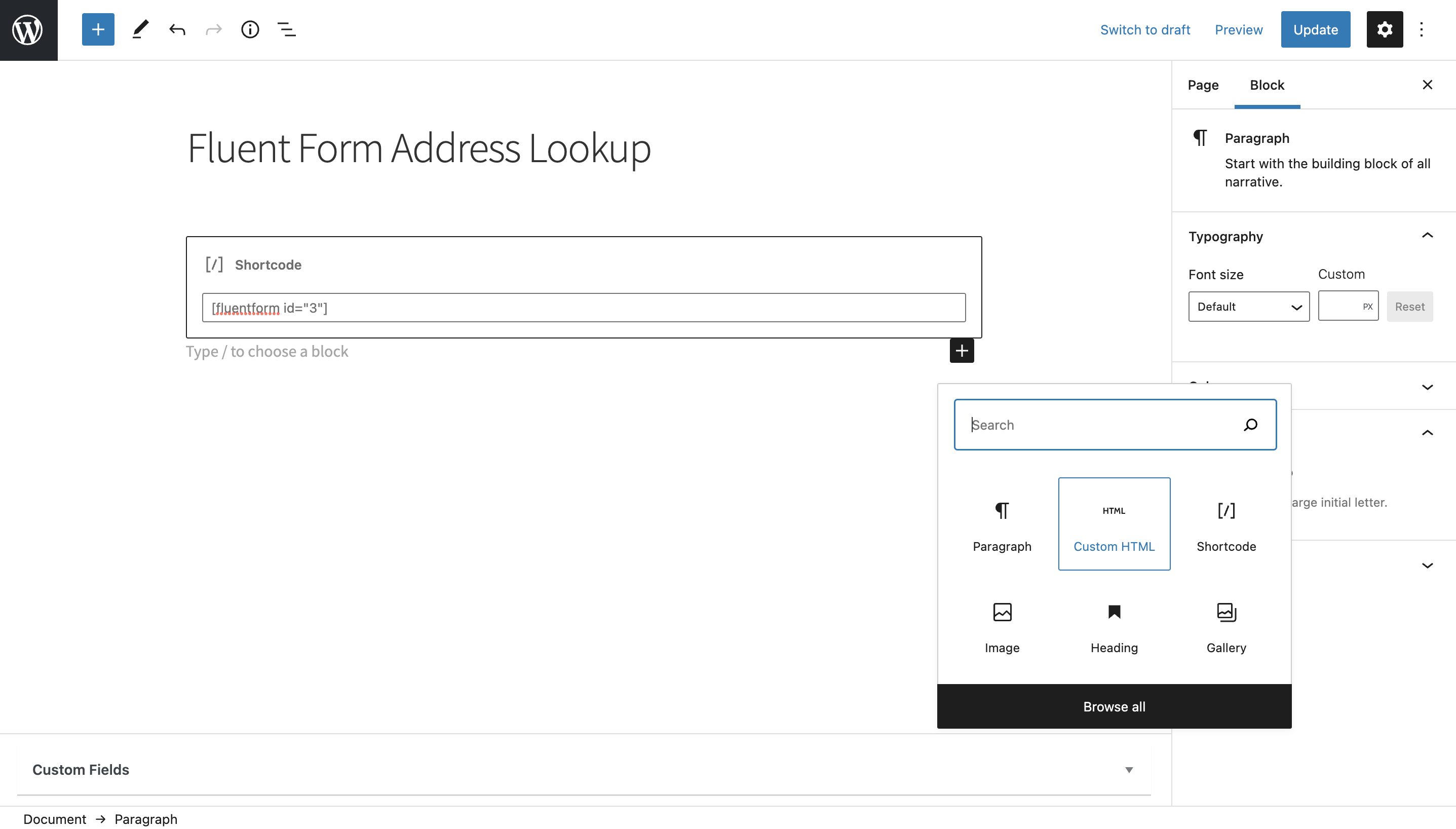The image size is (1456, 829).
Task: Click the WordPress logo
Action: click(x=28, y=29)
